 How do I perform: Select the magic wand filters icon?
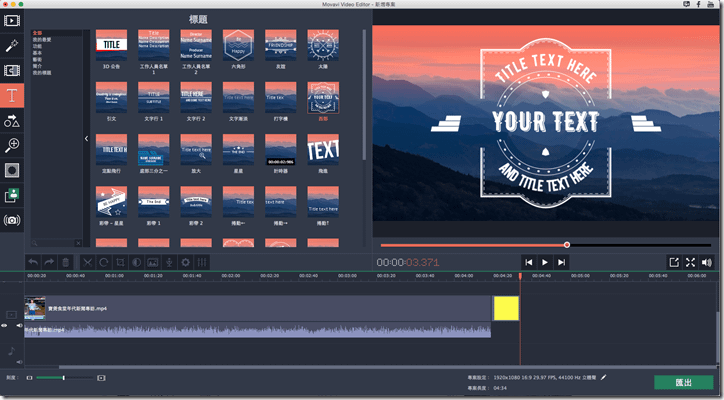pyautogui.click(x=12, y=45)
